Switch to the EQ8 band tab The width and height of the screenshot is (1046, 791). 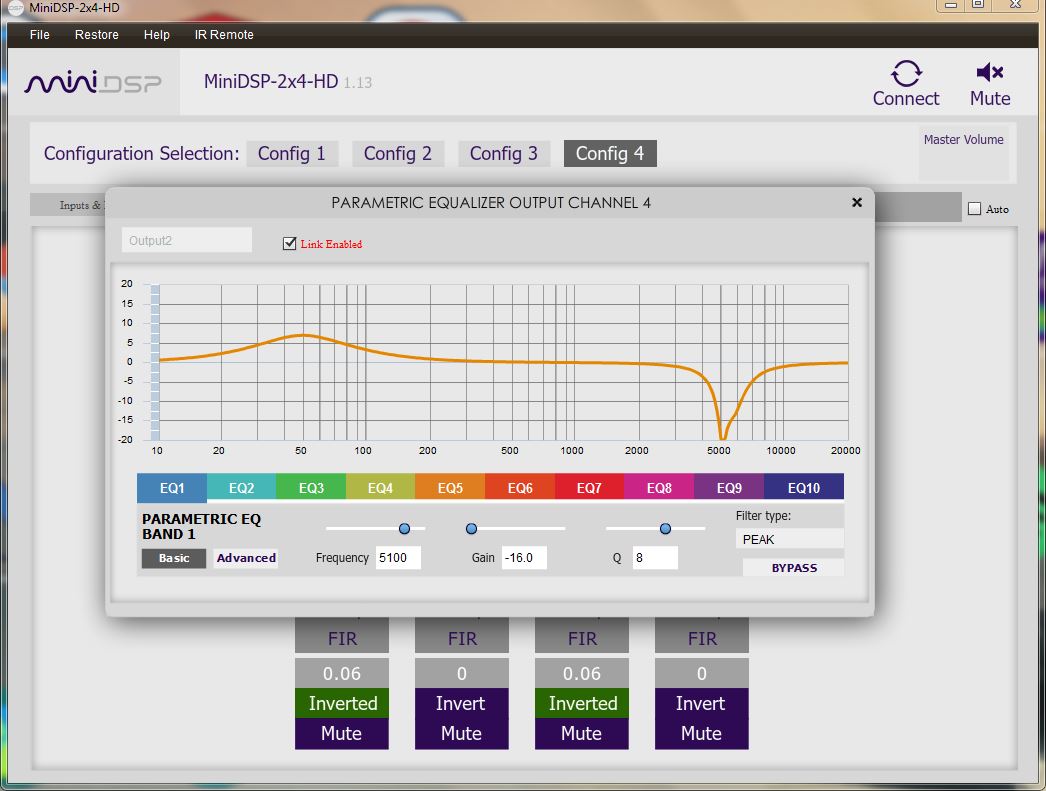tap(659, 488)
